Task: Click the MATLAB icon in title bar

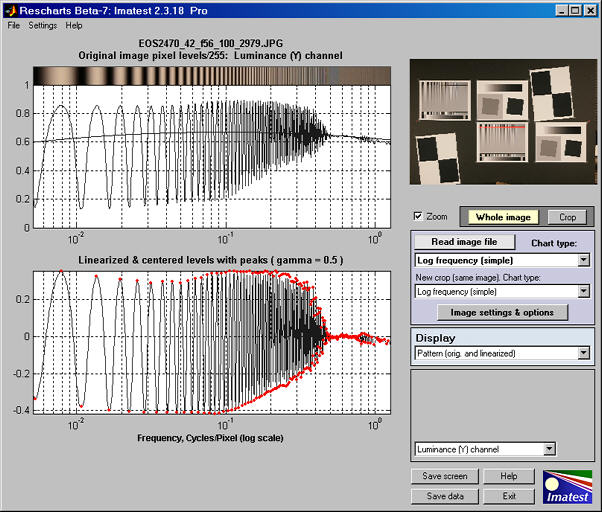Action: coord(11,10)
